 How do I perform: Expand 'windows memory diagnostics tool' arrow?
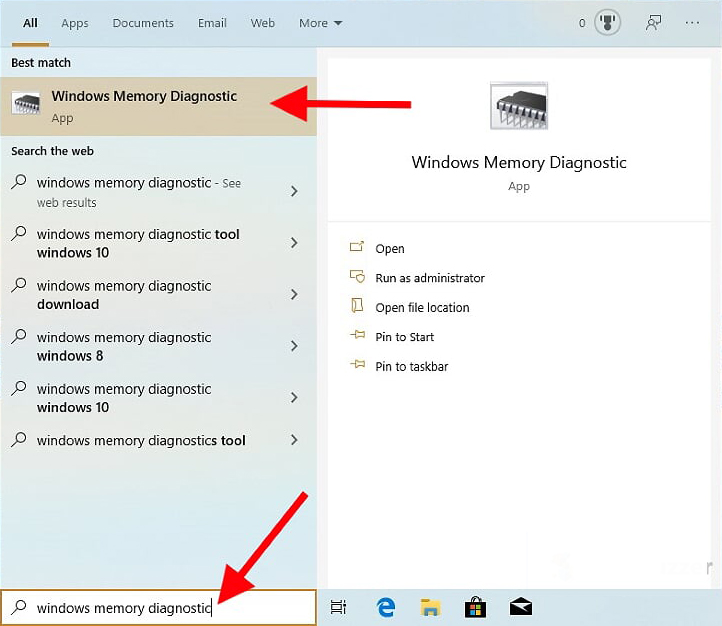[294, 440]
